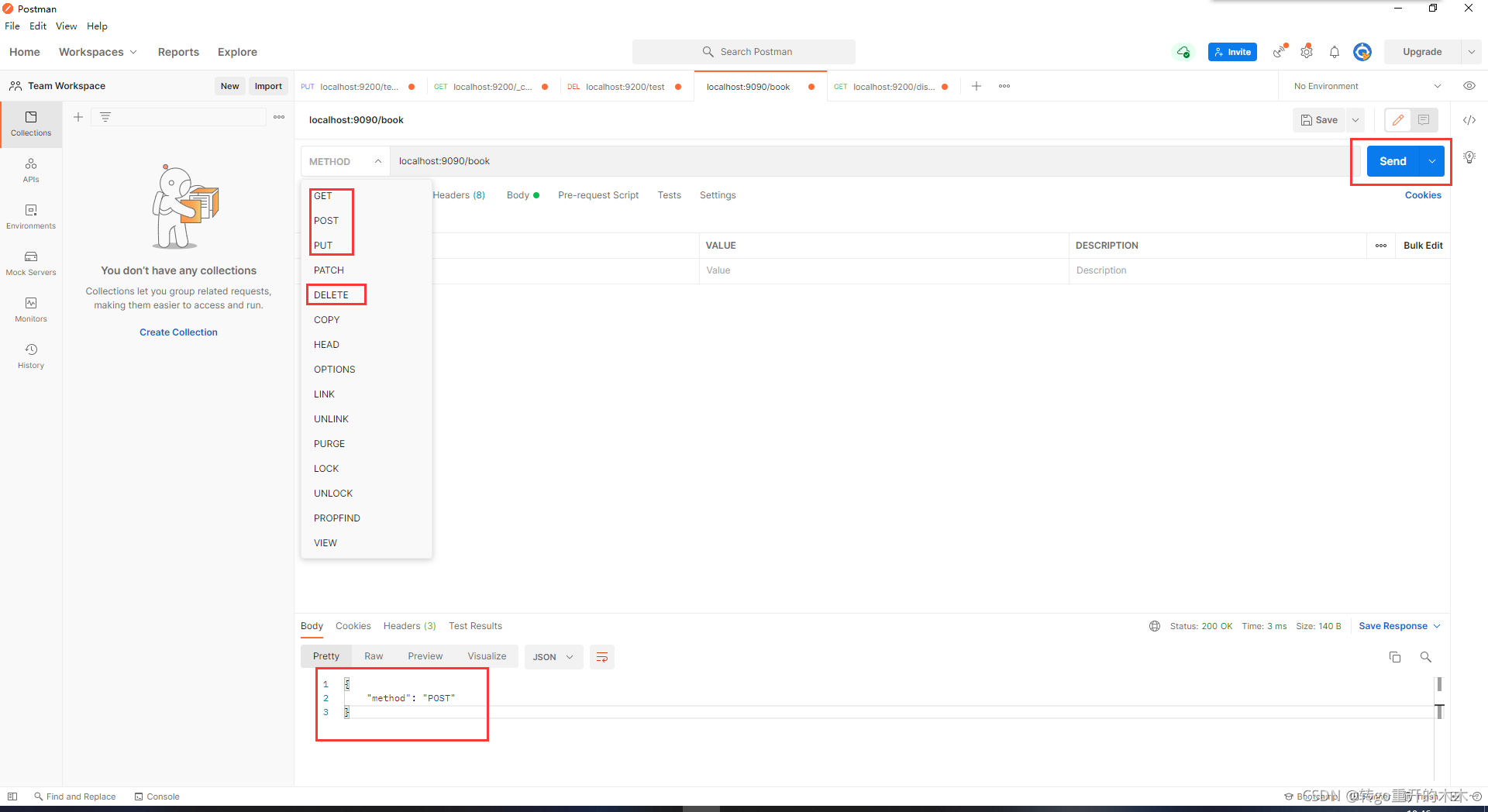
Task: Switch to the Pre-request Script tab
Action: click(x=598, y=195)
